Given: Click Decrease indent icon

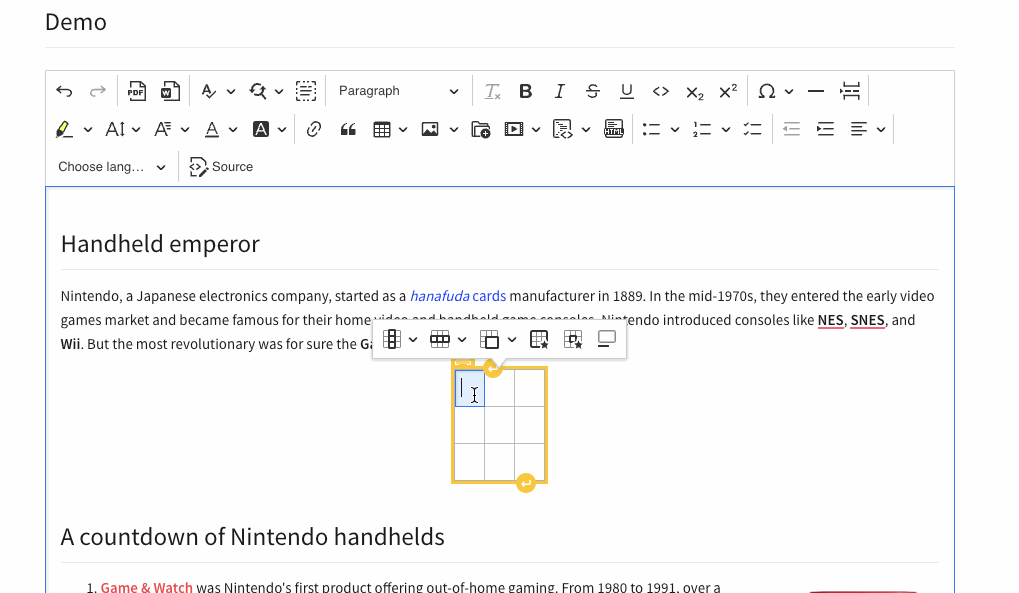Looking at the screenshot, I should click(x=792, y=129).
